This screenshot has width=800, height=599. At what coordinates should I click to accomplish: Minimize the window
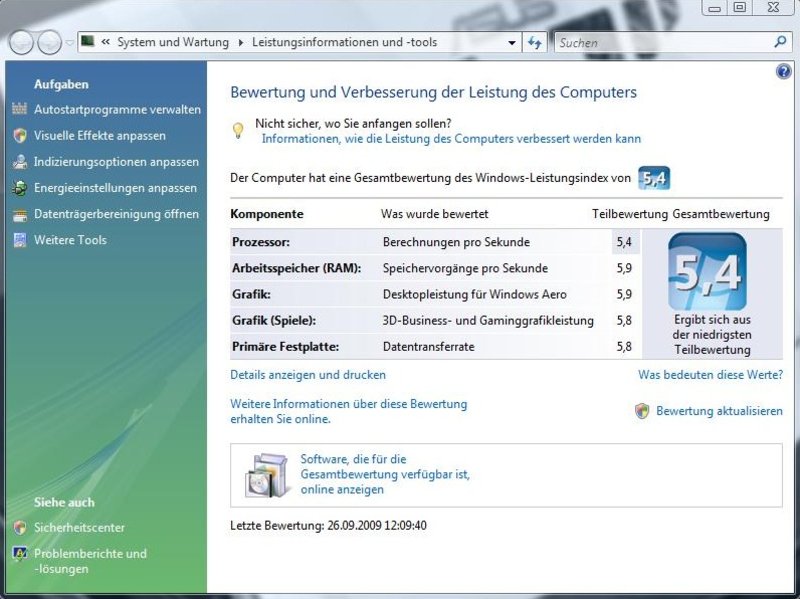coord(715,8)
